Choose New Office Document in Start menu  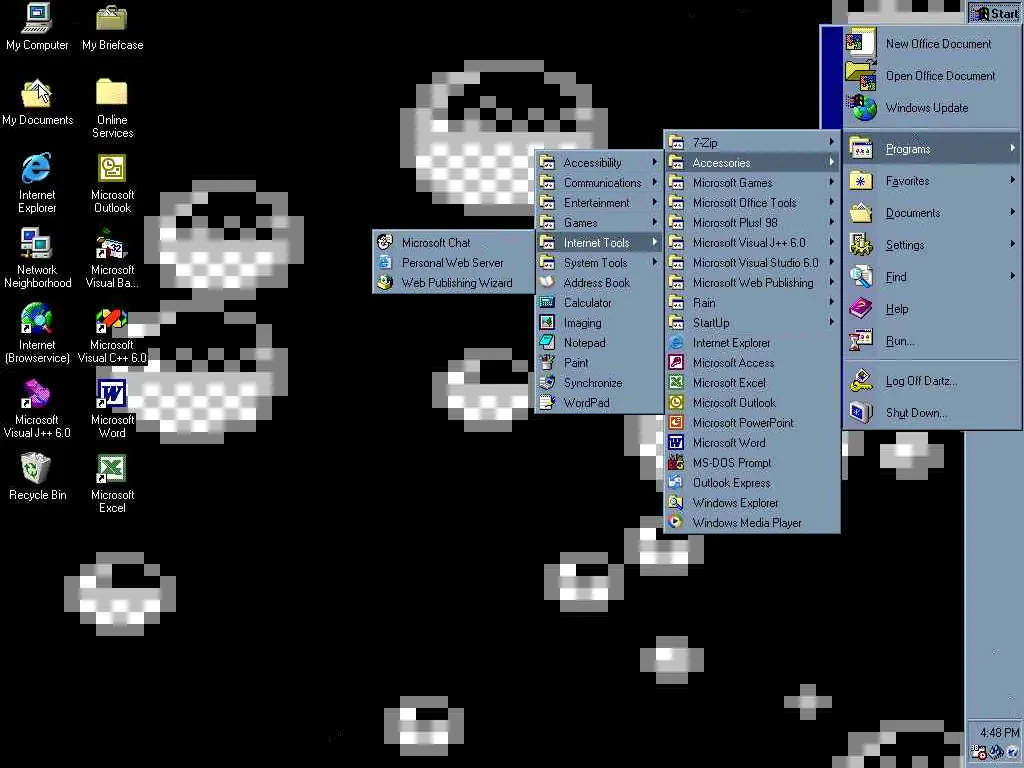pyautogui.click(x=933, y=44)
